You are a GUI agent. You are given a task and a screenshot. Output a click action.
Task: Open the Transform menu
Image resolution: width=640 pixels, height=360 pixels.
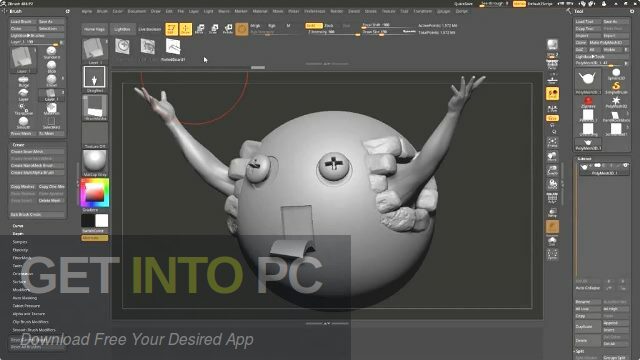[423, 11]
